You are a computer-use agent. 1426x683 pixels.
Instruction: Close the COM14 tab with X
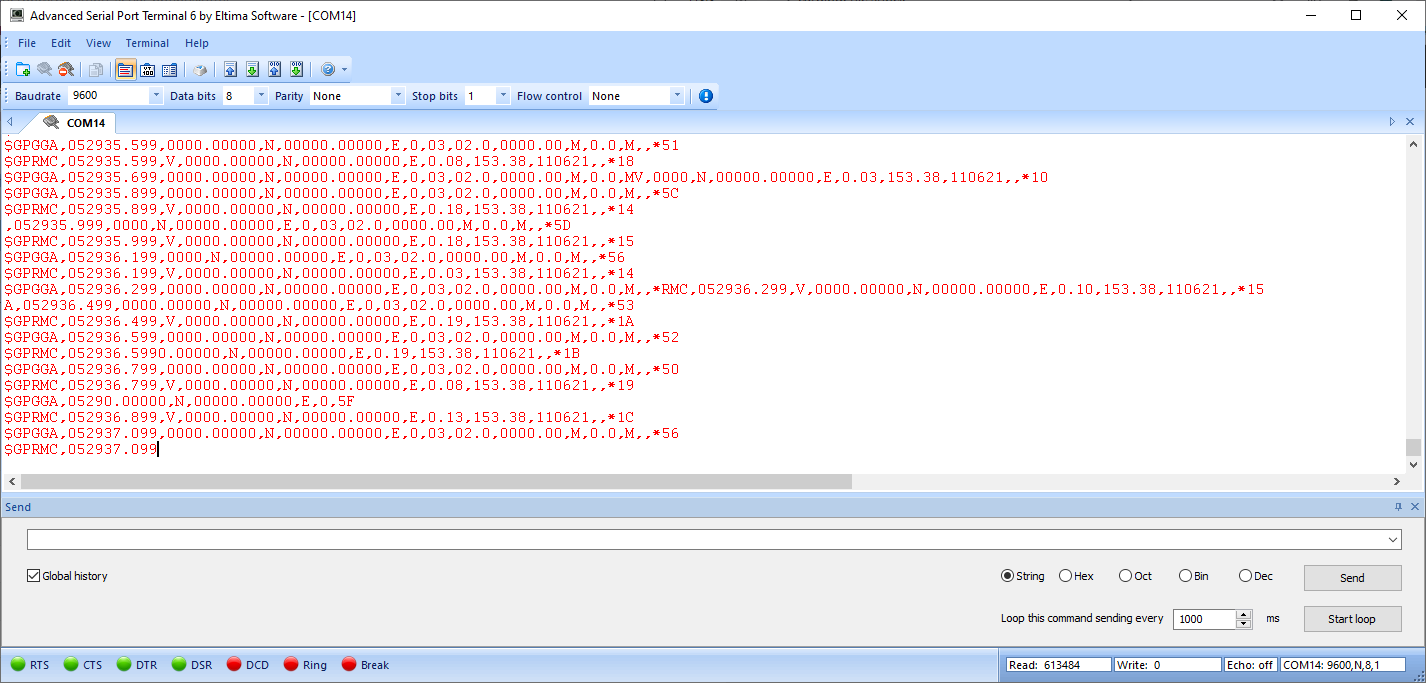click(x=1411, y=121)
